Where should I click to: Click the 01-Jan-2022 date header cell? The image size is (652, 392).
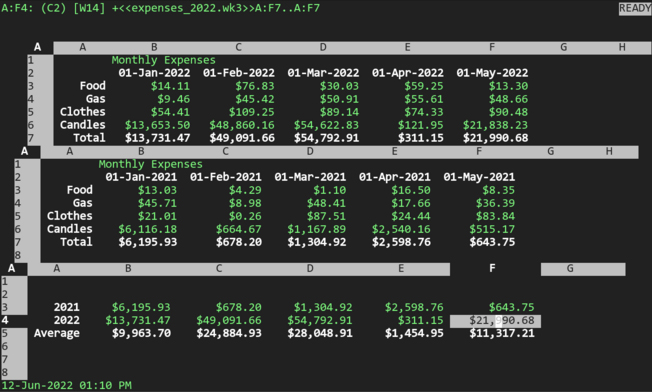[x=154, y=73]
